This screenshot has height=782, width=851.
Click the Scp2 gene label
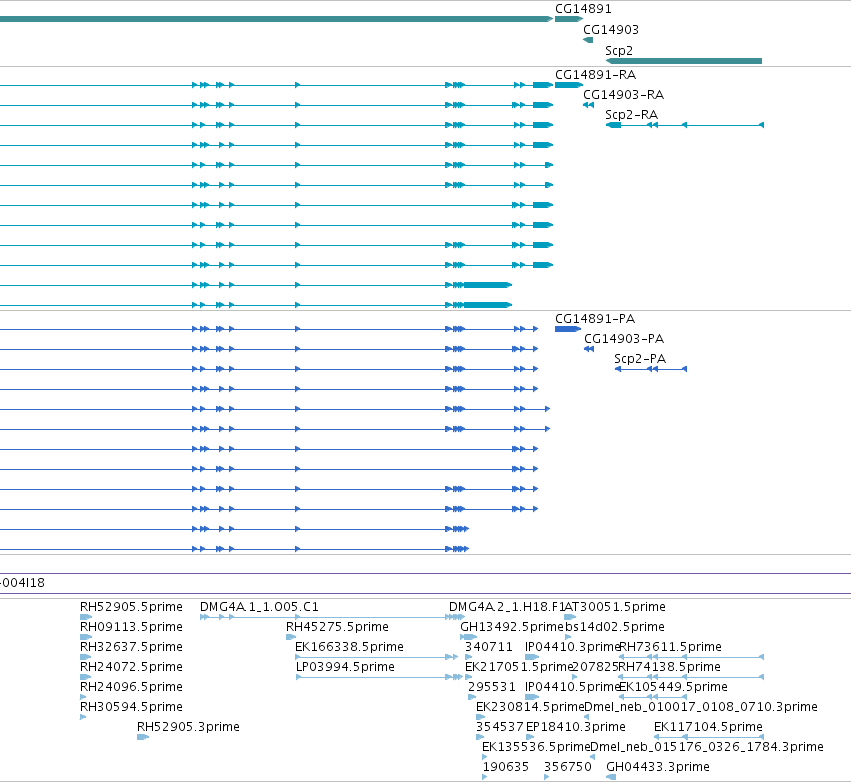coord(619,51)
